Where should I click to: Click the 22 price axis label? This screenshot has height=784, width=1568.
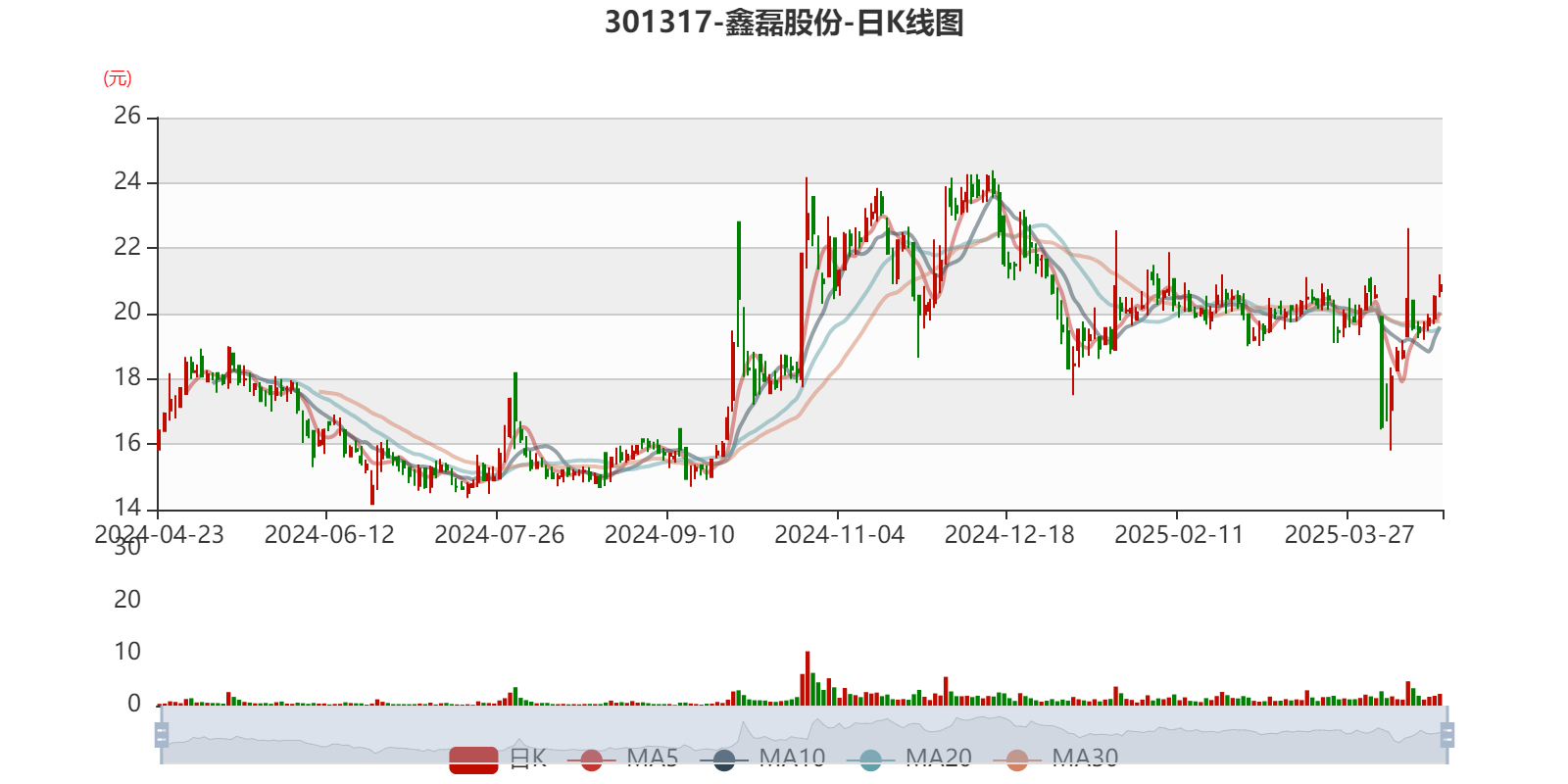127,247
